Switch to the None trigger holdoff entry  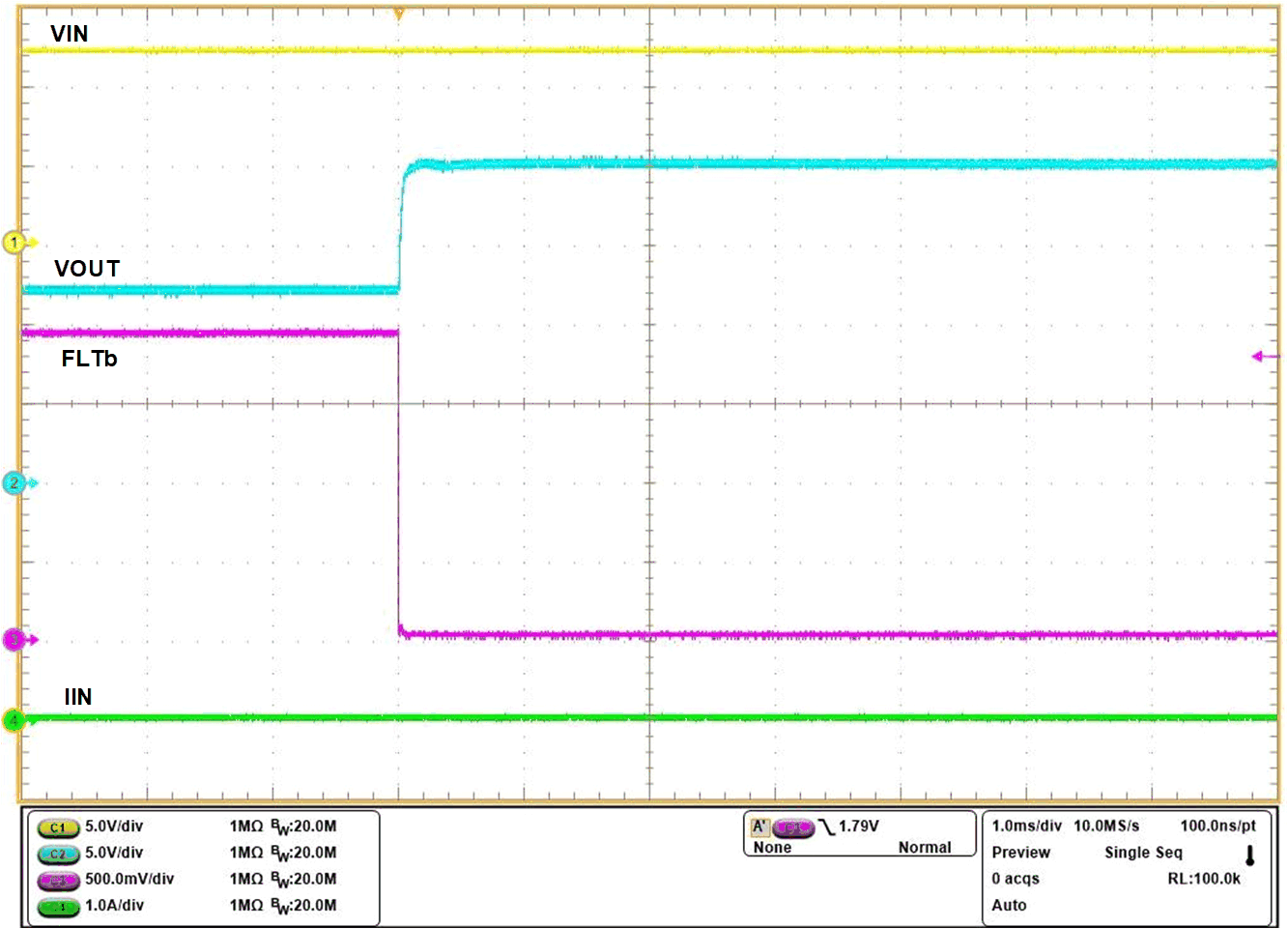pyautogui.click(x=773, y=847)
